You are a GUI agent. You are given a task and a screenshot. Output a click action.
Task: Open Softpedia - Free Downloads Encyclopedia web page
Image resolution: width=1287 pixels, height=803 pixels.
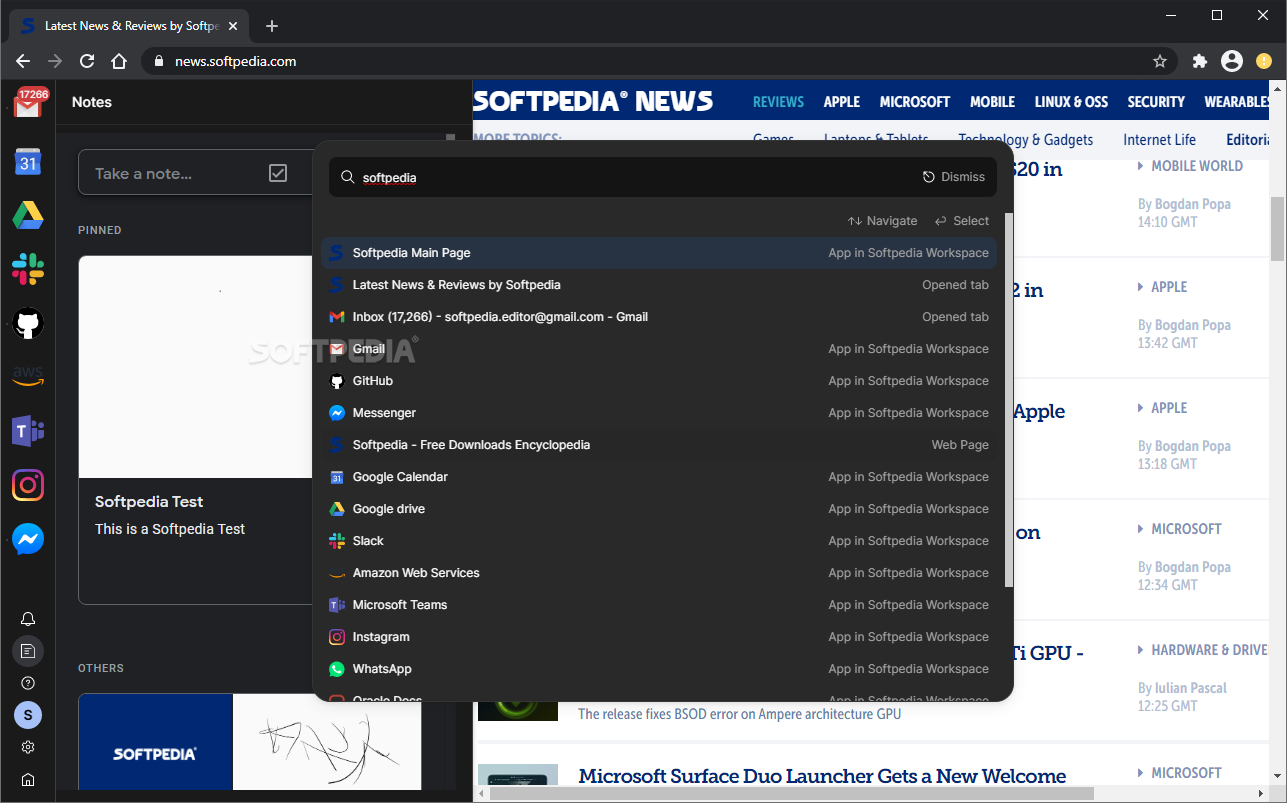tap(659, 445)
